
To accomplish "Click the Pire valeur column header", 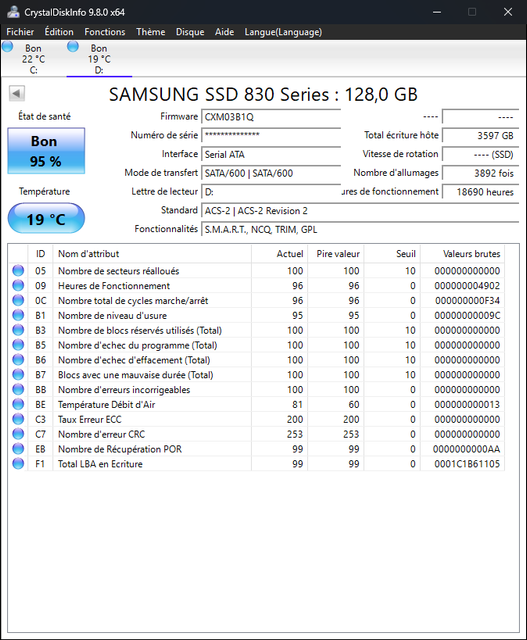I will click(336, 253).
